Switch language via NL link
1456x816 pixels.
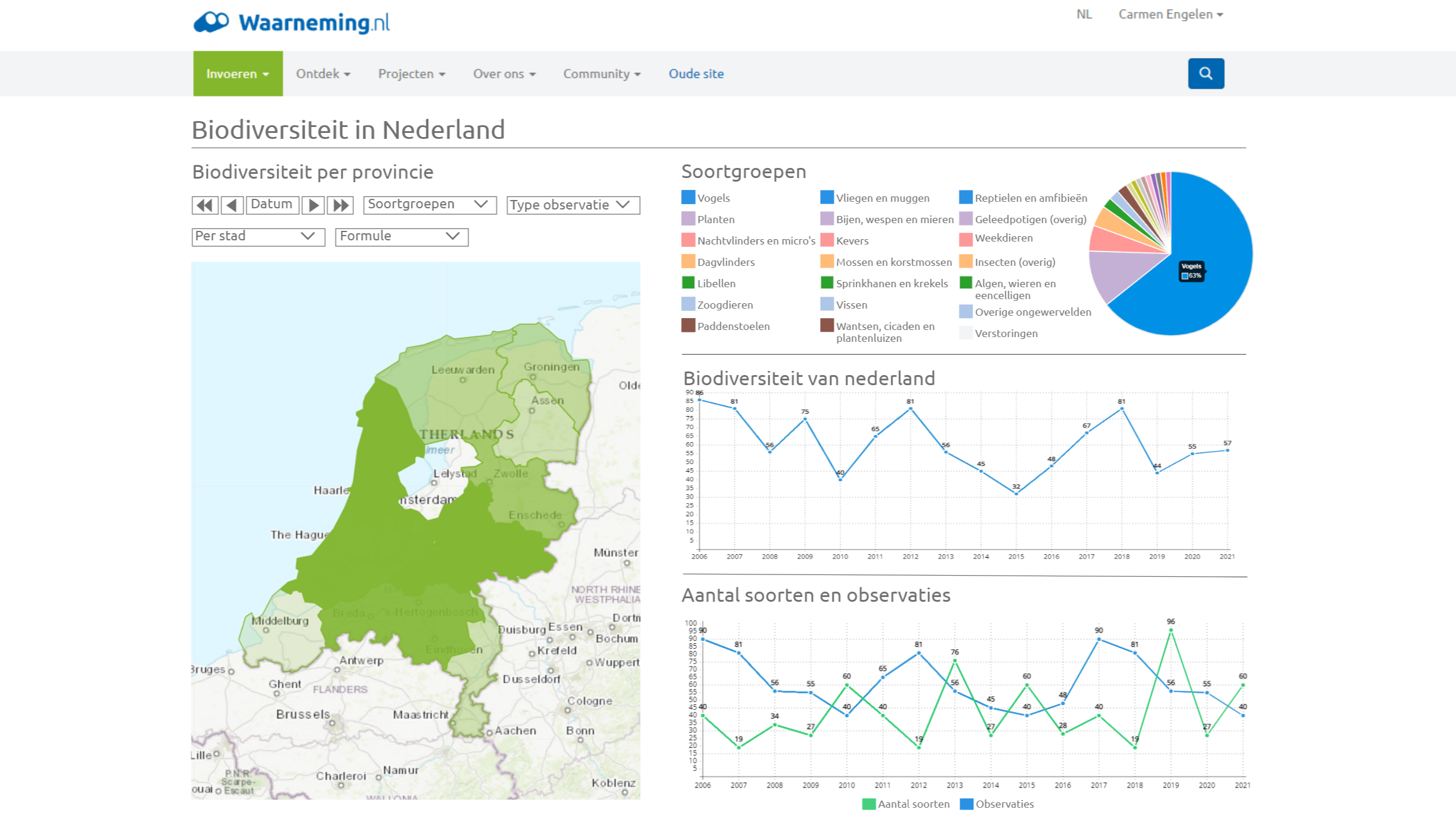(x=1084, y=14)
